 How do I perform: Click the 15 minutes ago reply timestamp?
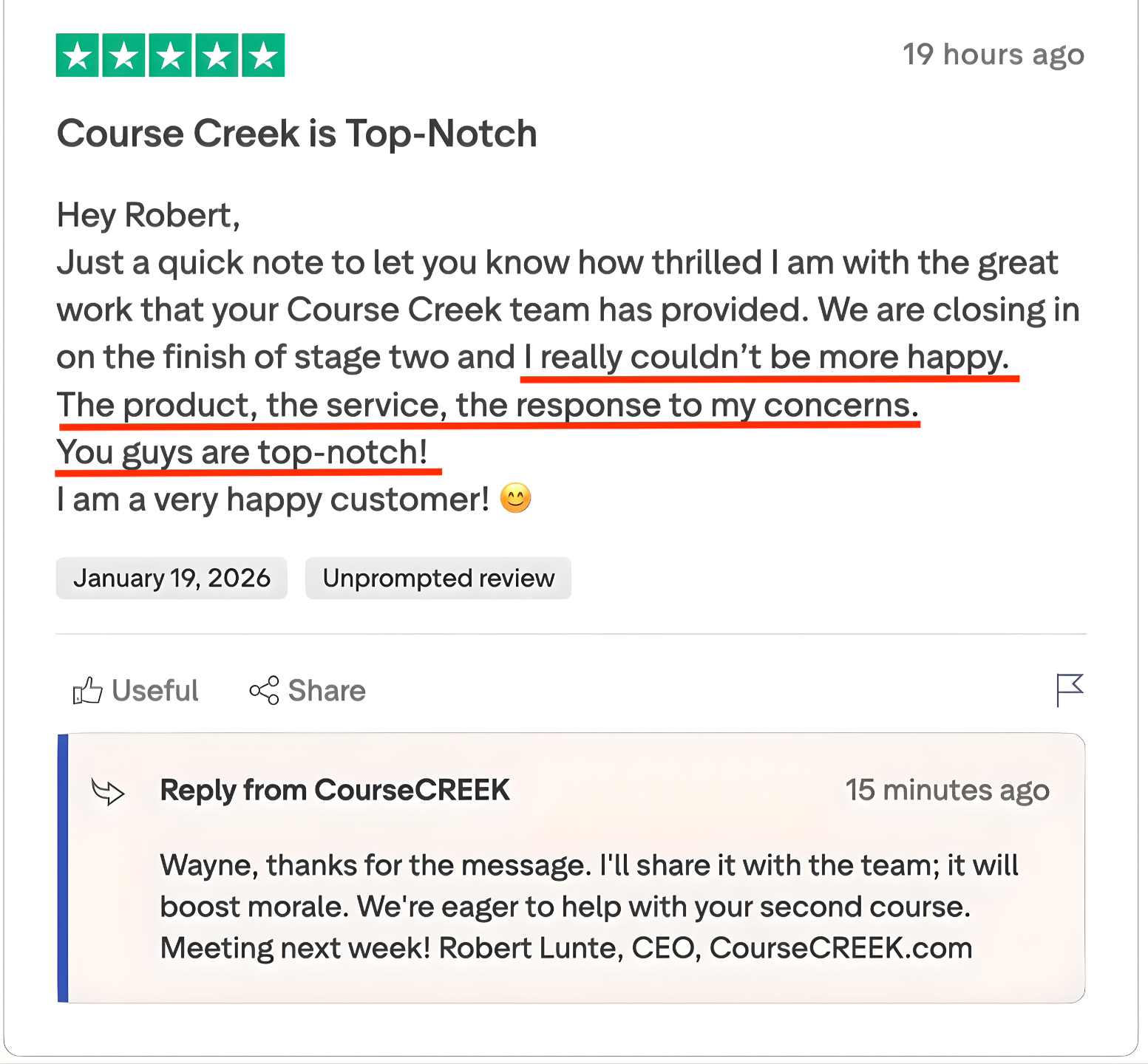tap(948, 790)
